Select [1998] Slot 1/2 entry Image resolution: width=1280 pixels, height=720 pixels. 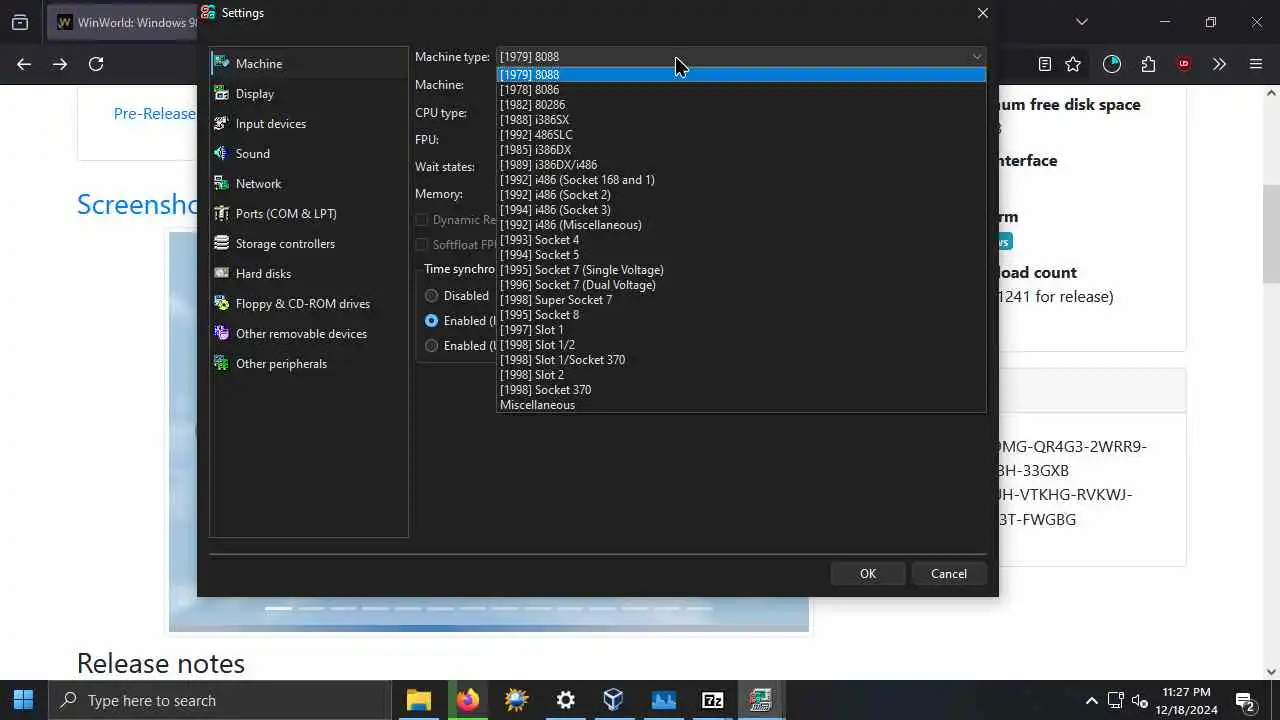[741, 345]
